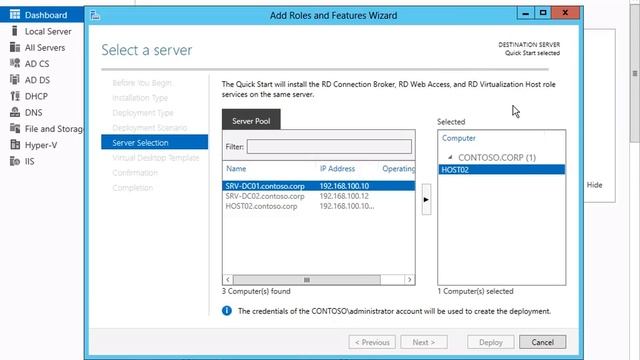Maximize the wizard window
This screenshot has height=360, width=640.
click(543, 13)
